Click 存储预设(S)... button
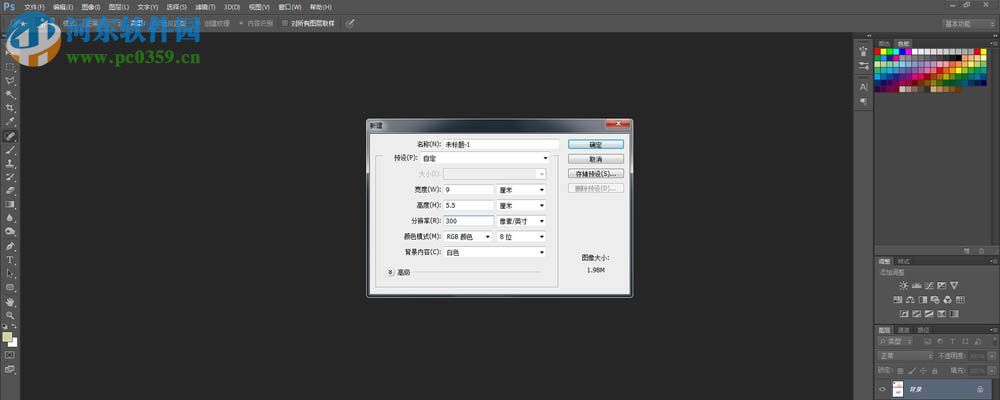Screen dimensions: 1000x400 [x=596, y=174]
